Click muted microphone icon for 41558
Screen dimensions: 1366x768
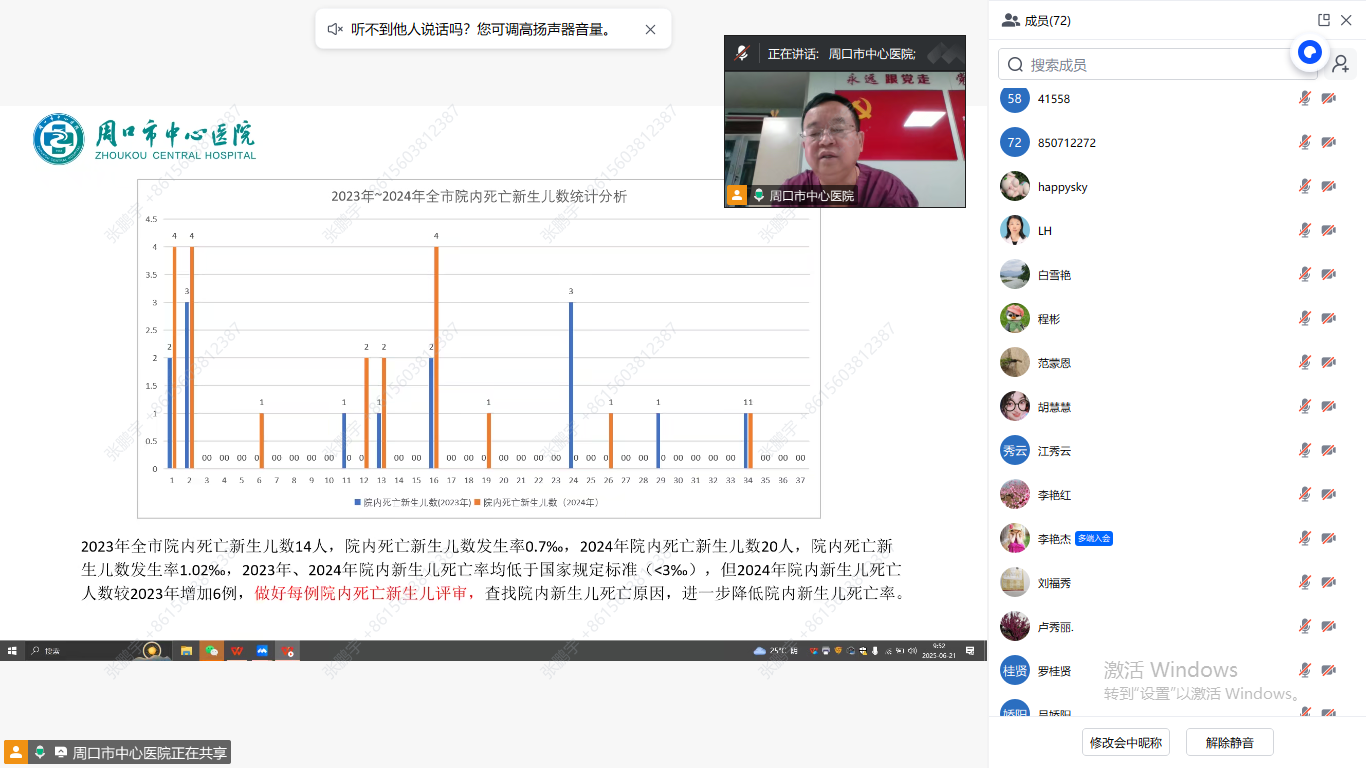click(1304, 98)
